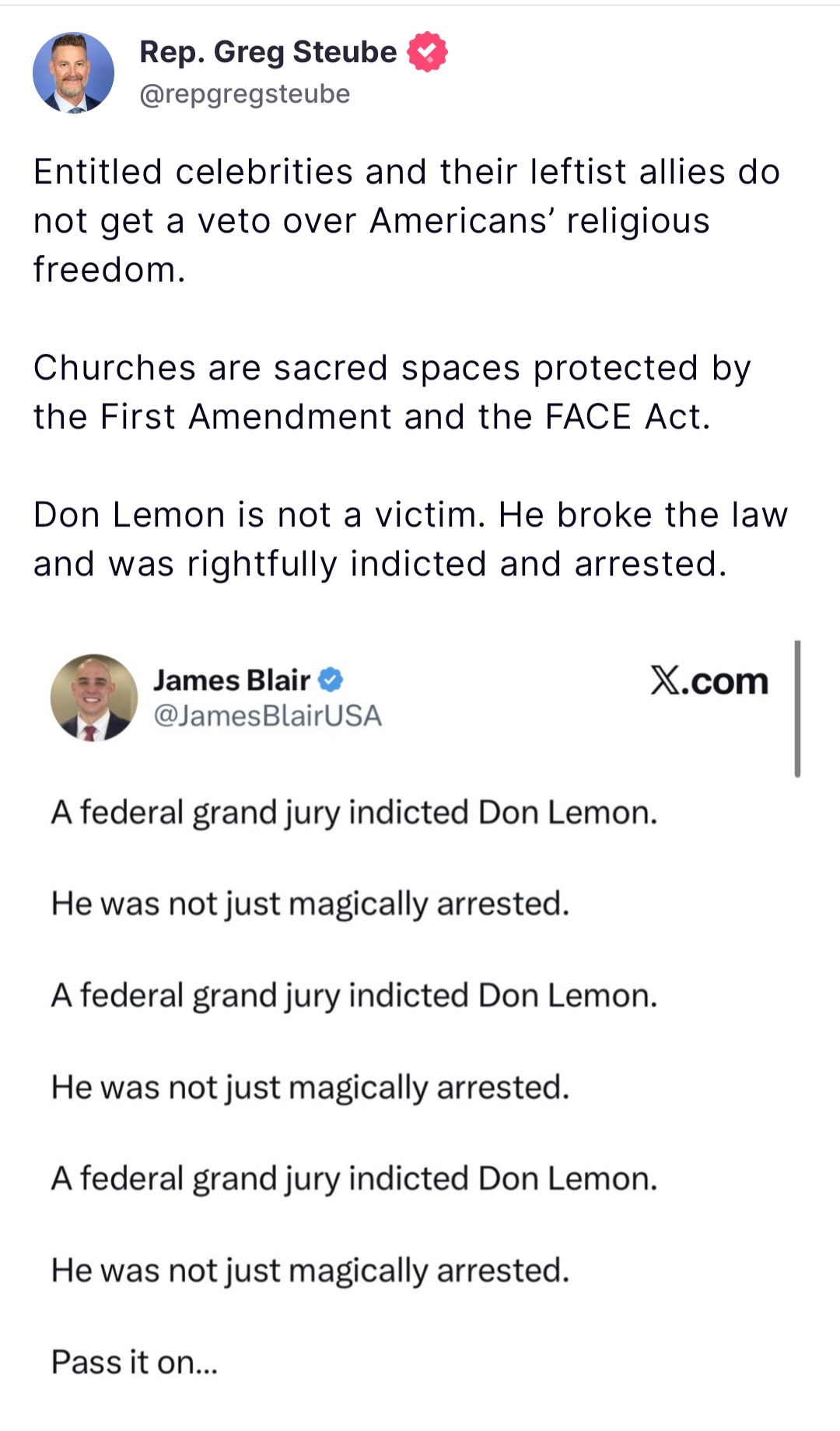
Task: Click James Blair's profile avatar
Action: [93, 697]
